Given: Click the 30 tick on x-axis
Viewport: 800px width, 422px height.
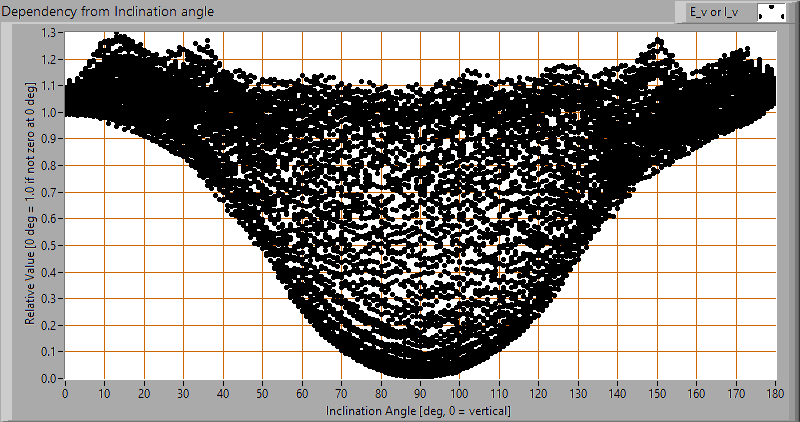Looking at the screenshot, I should (x=183, y=393).
